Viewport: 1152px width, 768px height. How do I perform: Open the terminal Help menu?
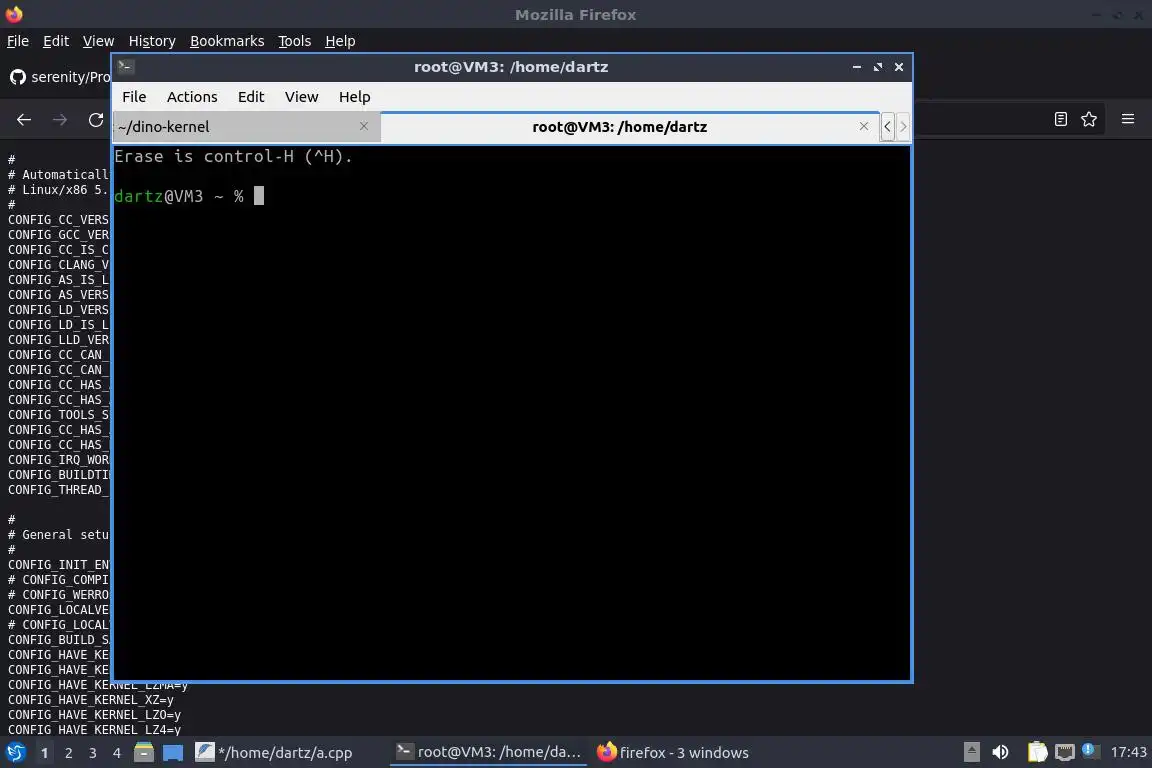click(x=354, y=97)
